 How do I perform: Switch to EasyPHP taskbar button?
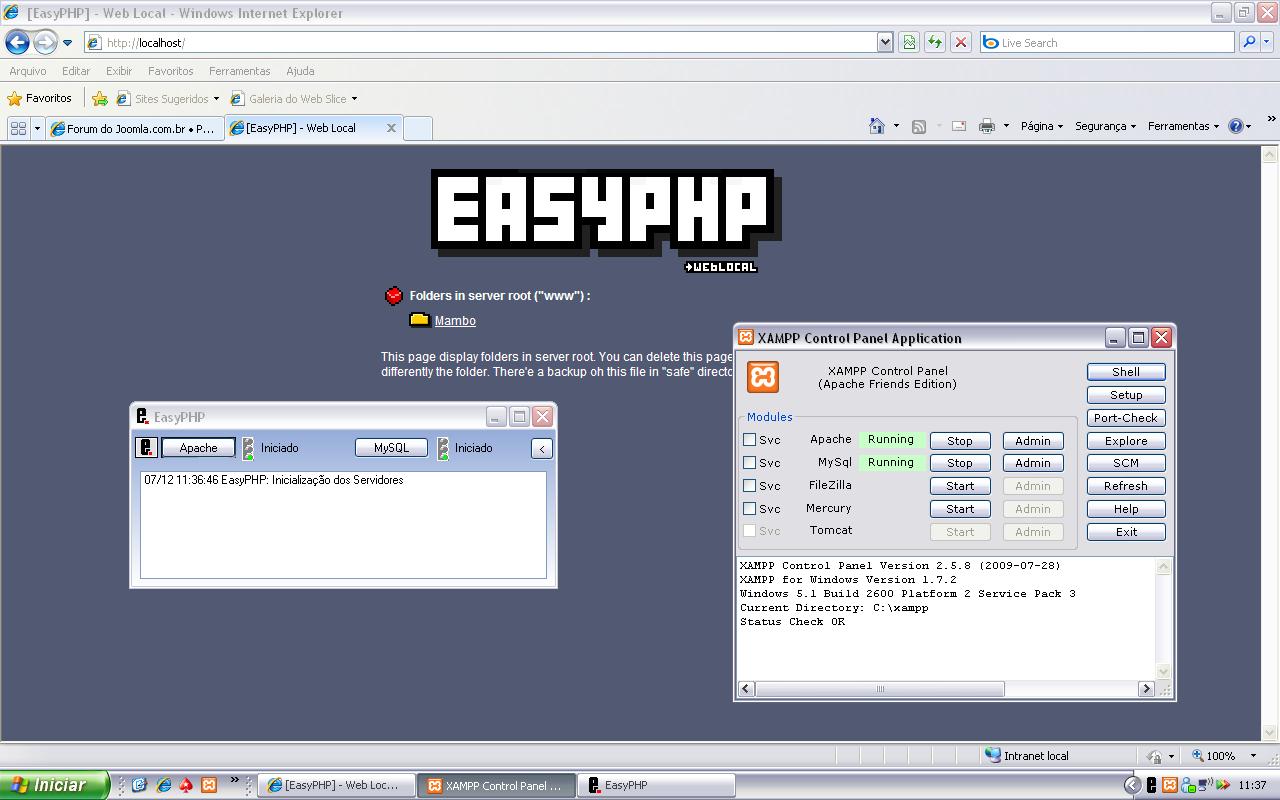point(657,785)
